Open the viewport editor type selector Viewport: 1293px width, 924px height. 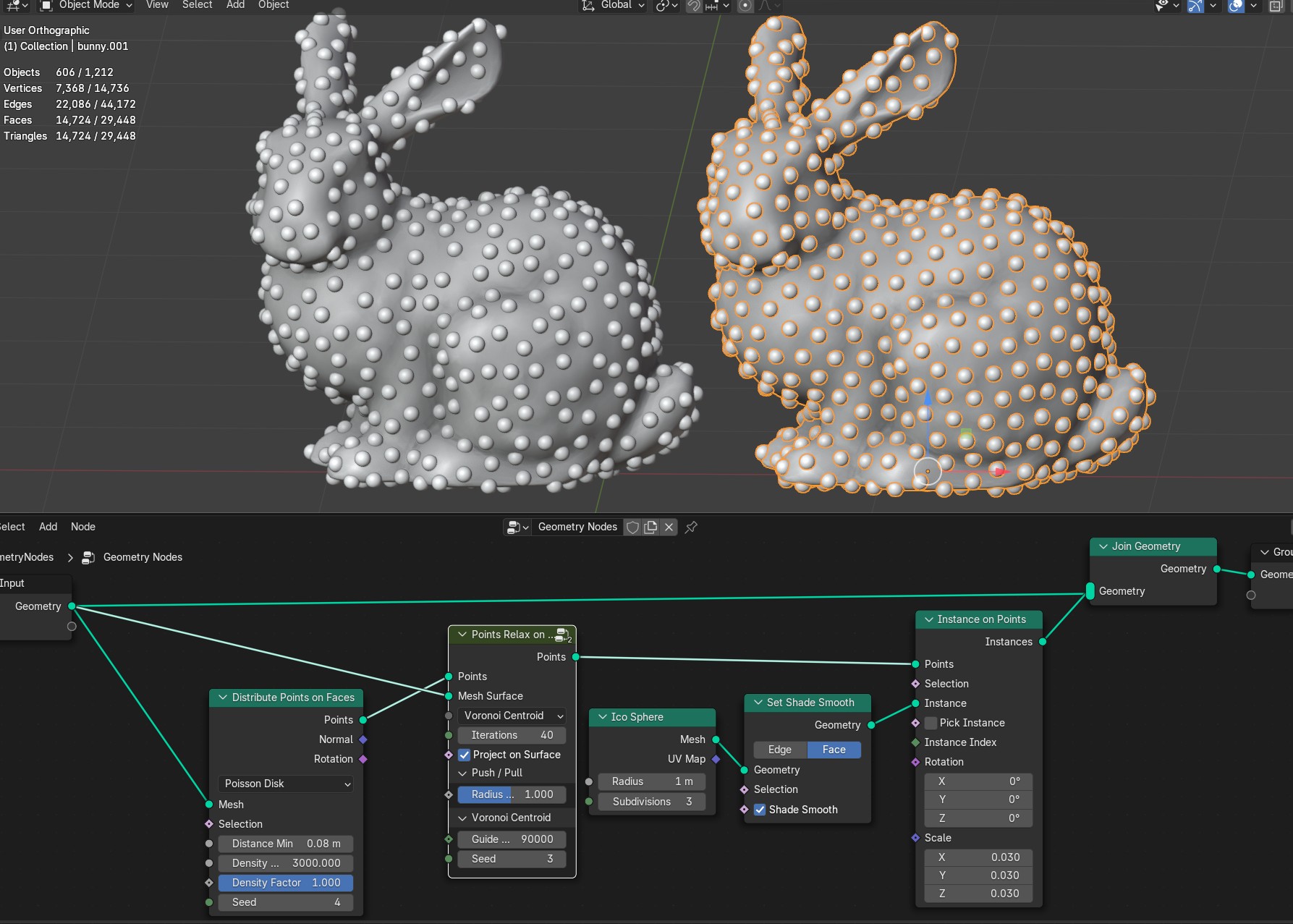point(17,5)
